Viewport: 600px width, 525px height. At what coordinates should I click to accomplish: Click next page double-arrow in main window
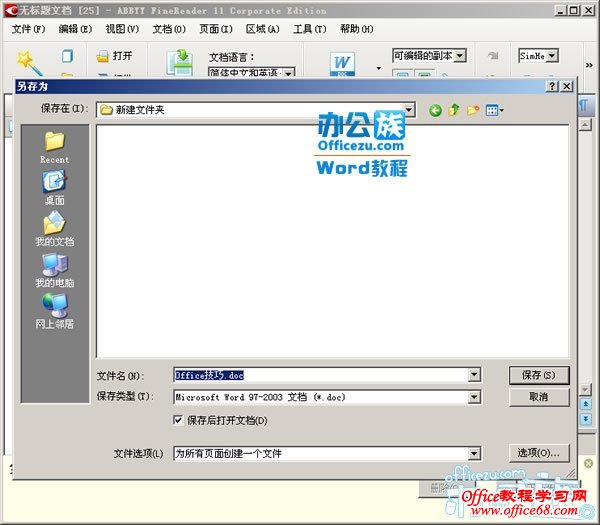click(585, 419)
